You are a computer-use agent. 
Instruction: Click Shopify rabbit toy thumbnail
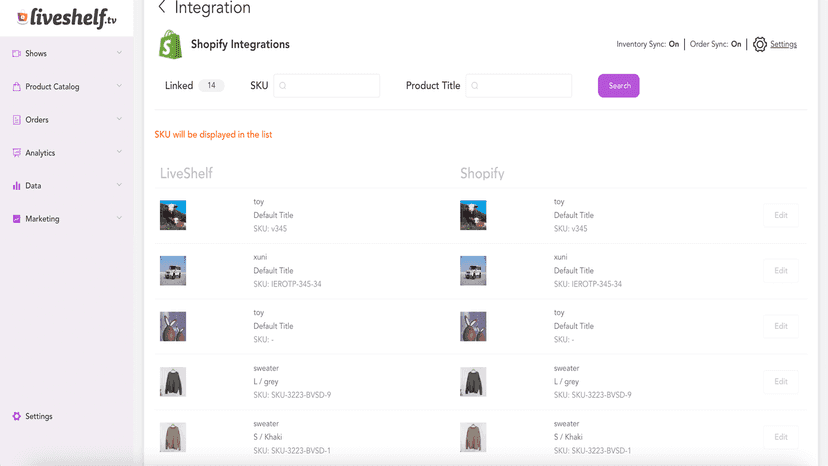click(x=473, y=326)
